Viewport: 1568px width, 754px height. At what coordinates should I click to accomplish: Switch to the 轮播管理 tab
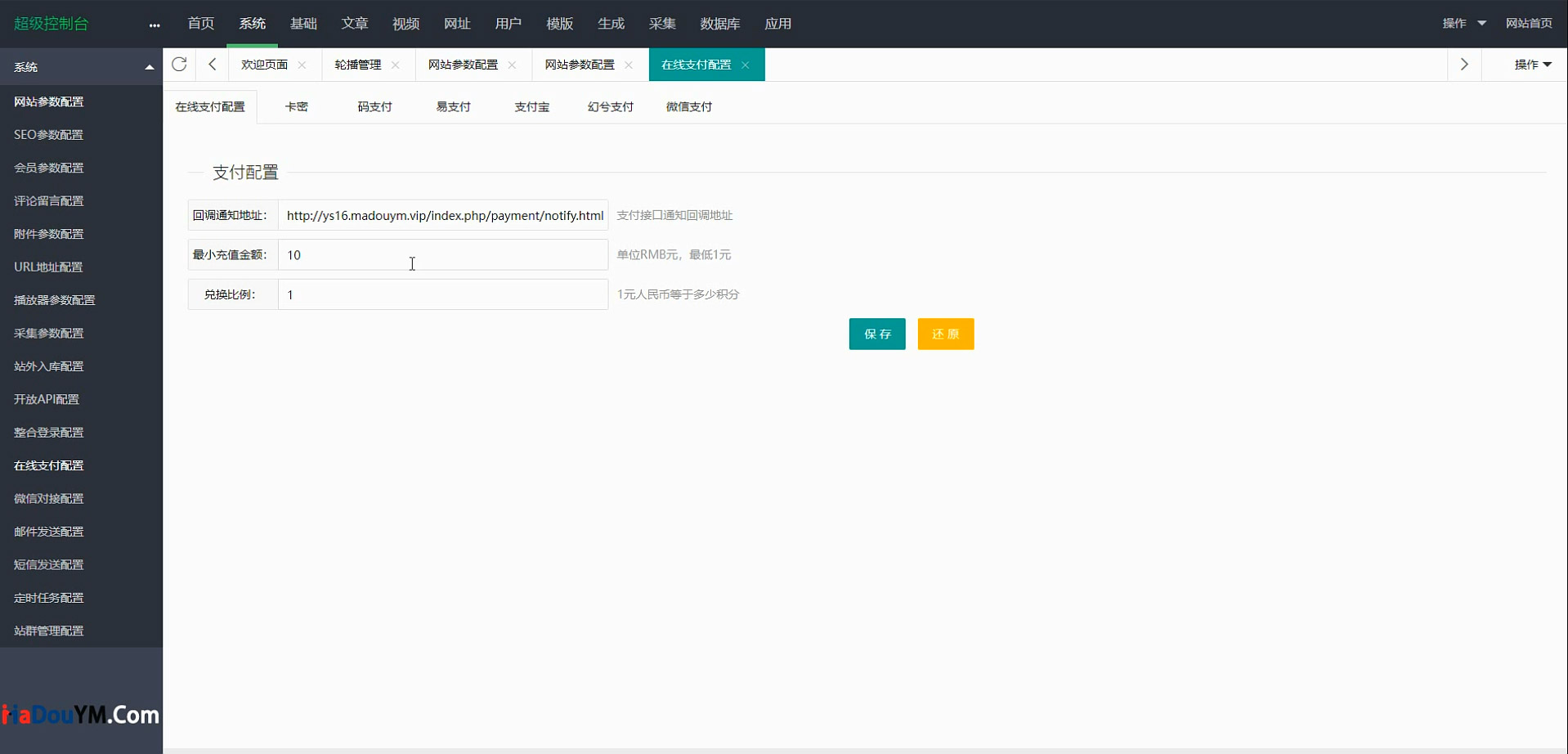click(x=358, y=65)
